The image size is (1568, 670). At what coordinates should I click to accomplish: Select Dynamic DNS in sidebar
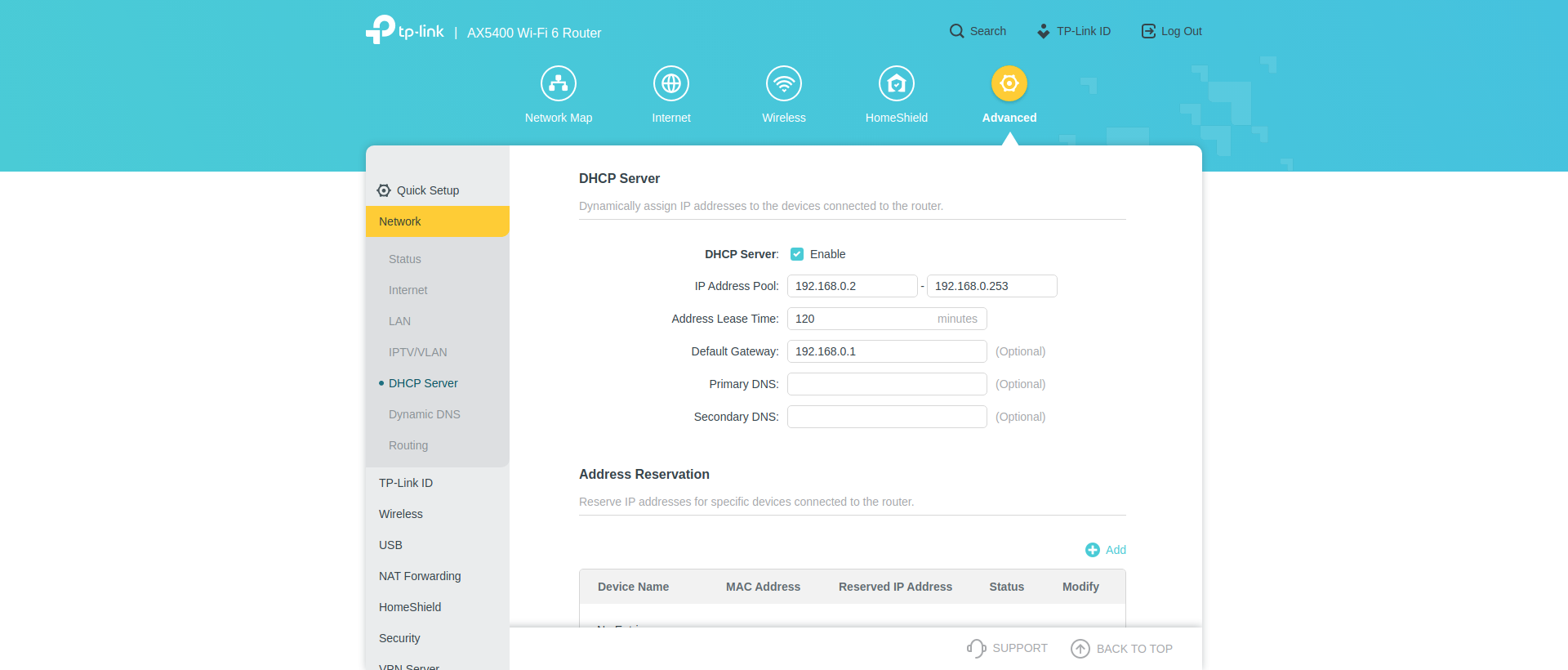tap(425, 414)
